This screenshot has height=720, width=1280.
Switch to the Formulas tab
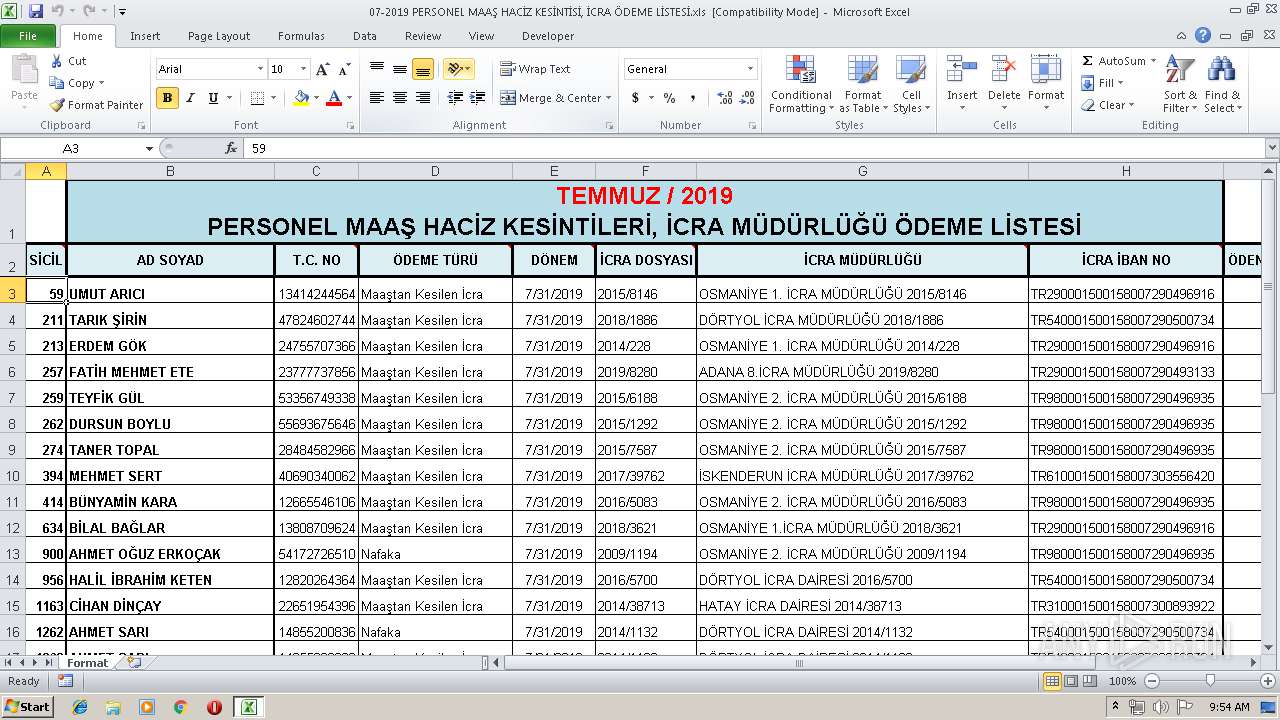pyautogui.click(x=301, y=36)
